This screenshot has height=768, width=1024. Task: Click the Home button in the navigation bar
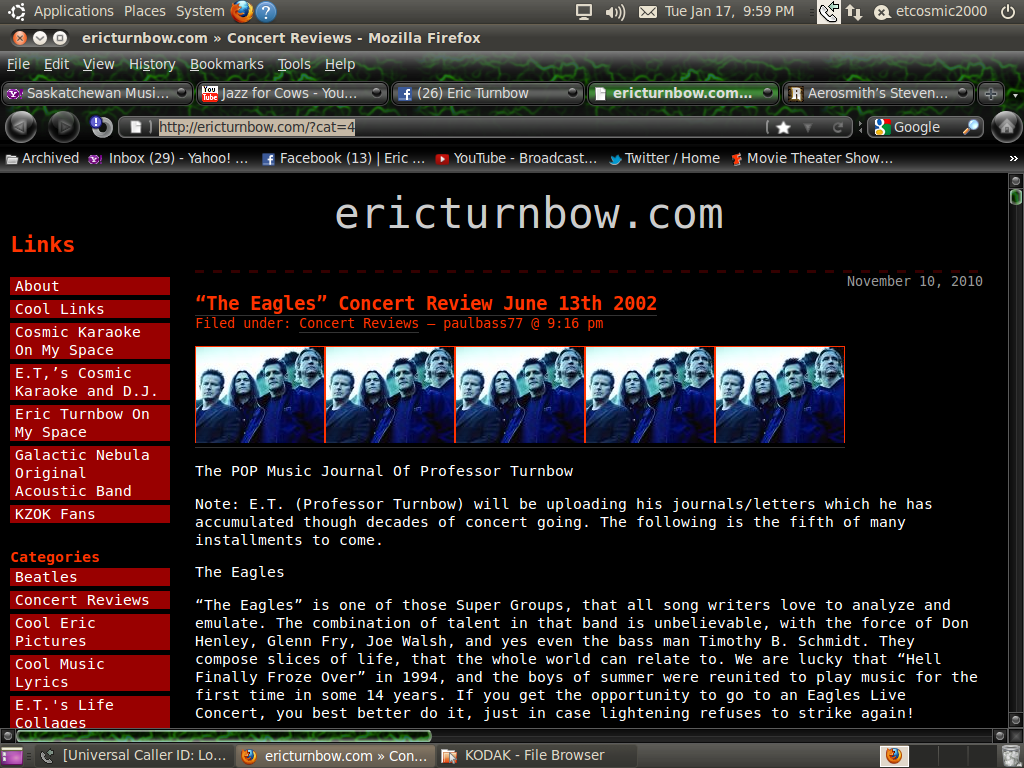(x=1006, y=127)
